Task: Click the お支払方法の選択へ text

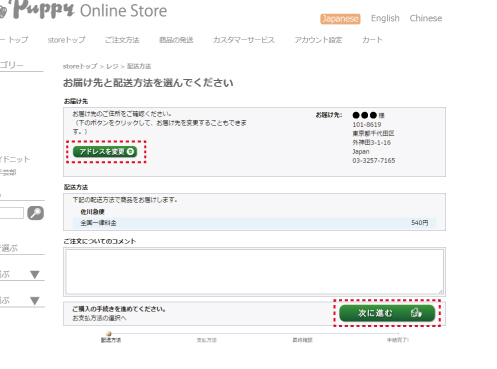Action: click(x=99, y=318)
